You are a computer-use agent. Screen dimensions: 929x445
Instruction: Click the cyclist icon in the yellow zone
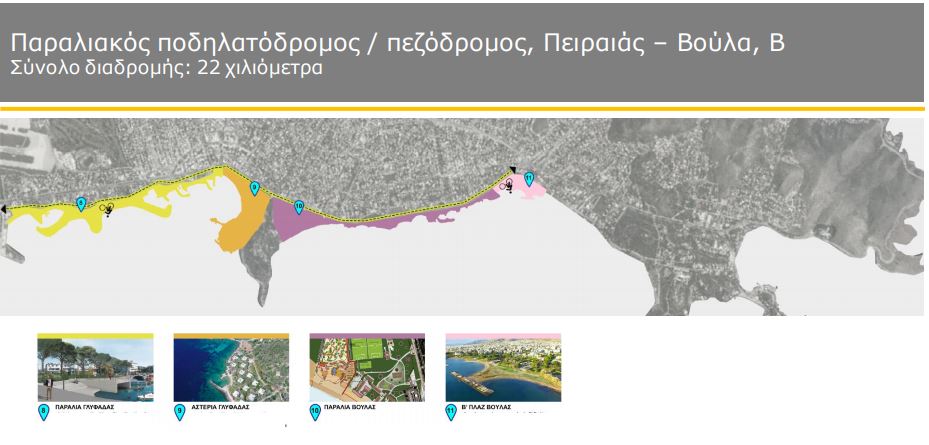[106, 209]
